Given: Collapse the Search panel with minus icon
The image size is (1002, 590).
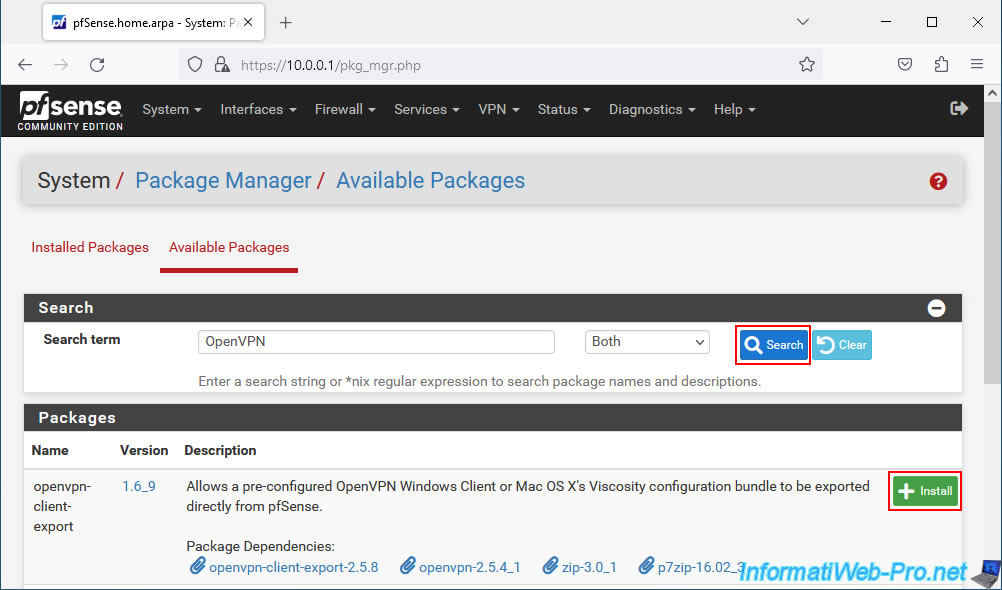Looking at the screenshot, I should [936, 308].
